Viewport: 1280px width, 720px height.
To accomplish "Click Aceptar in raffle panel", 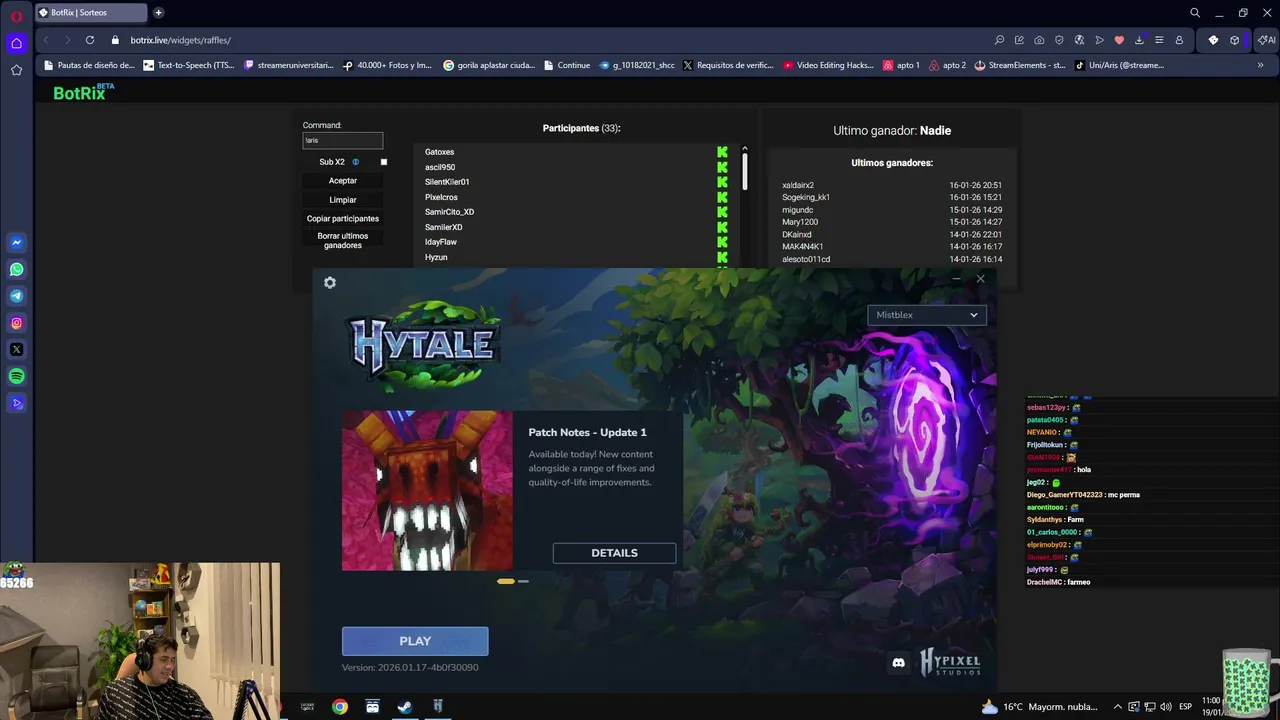I will [x=343, y=181].
